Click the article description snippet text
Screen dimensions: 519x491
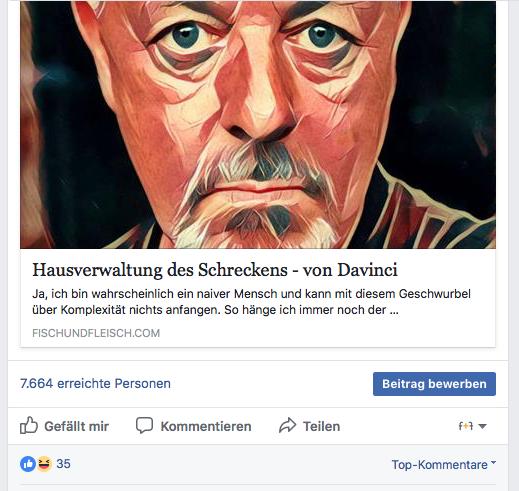click(251, 302)
